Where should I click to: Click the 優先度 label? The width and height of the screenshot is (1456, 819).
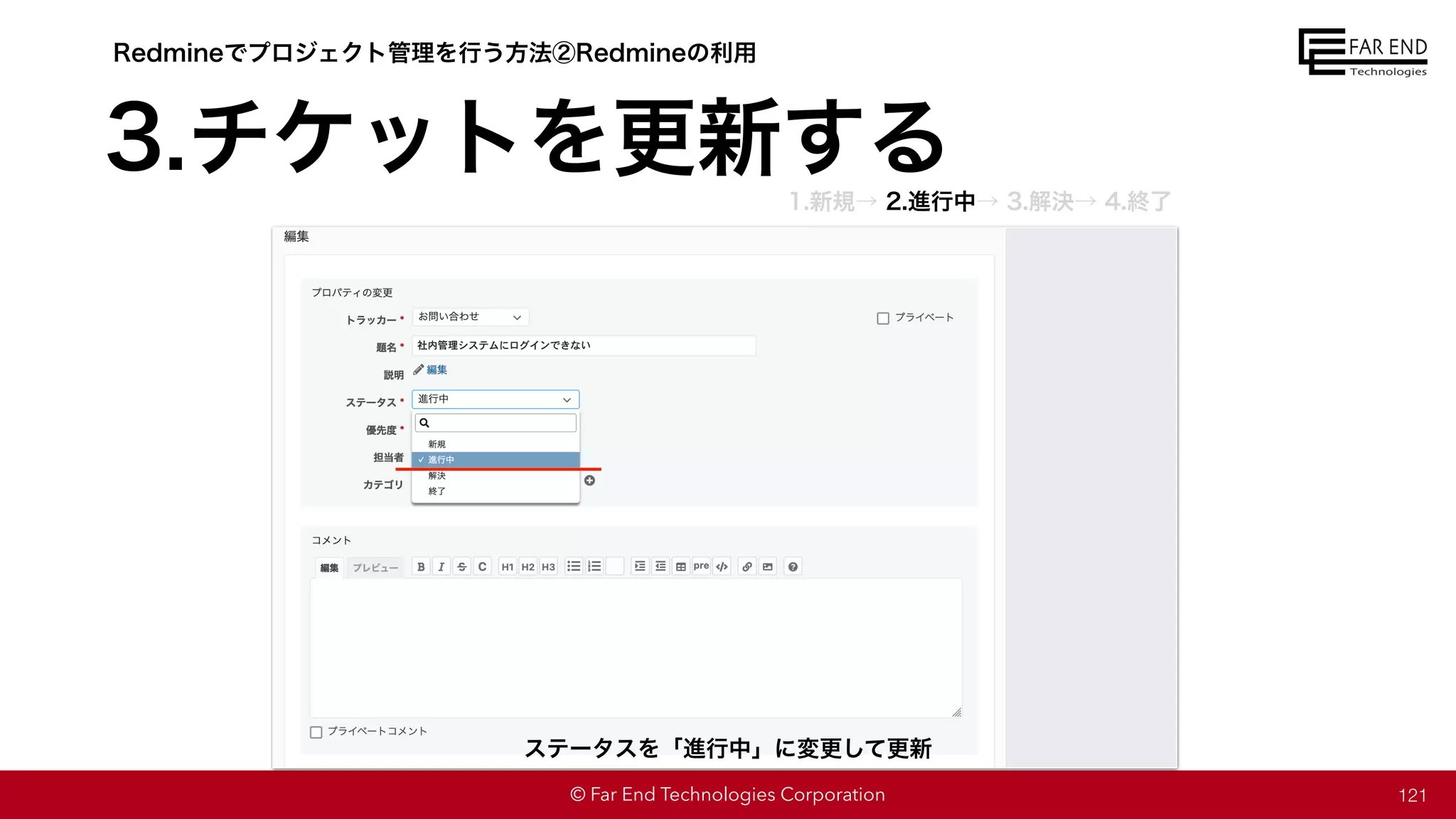pos(381,430)
